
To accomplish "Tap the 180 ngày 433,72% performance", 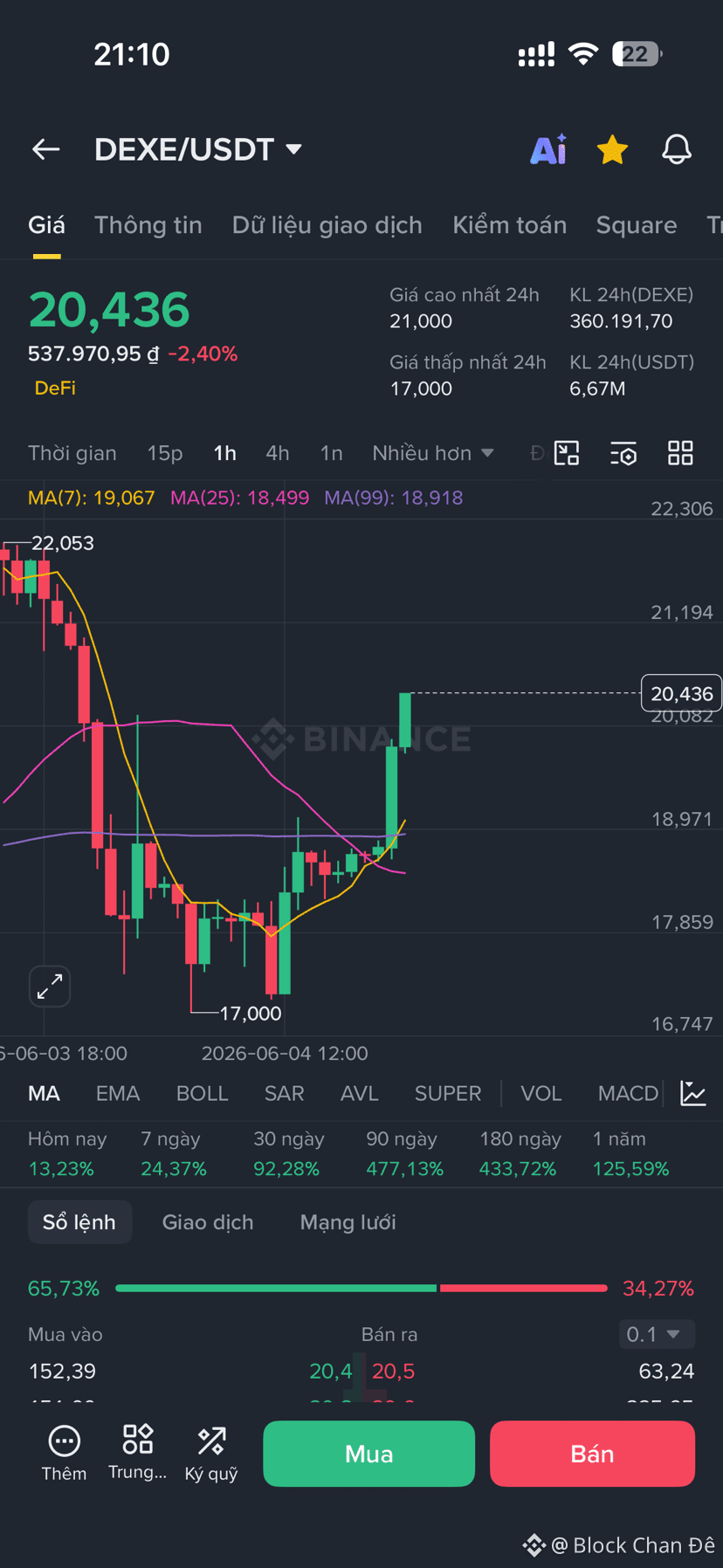I will tap(520, 1153).
